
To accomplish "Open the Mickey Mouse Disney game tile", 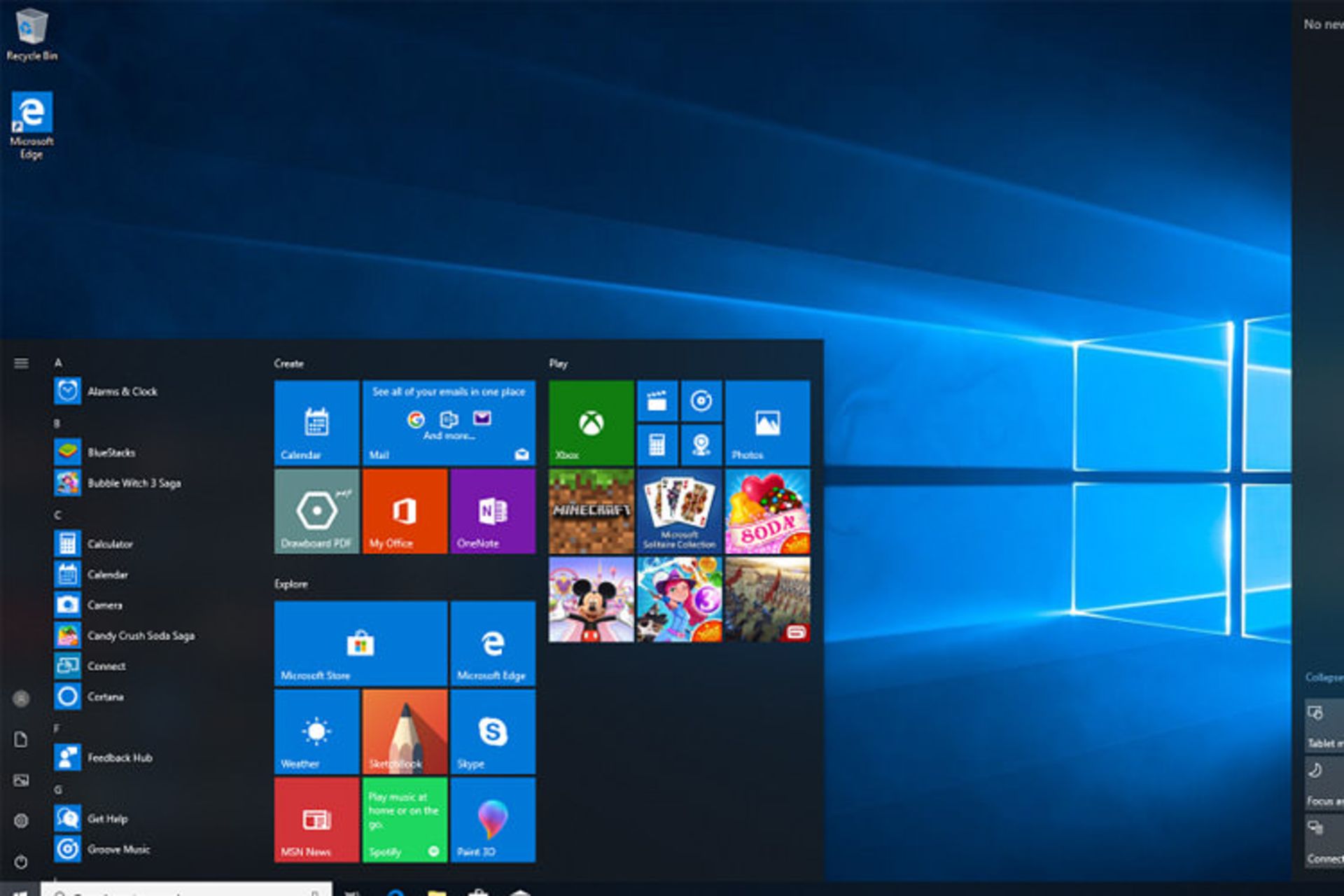I will coord(591,599).
